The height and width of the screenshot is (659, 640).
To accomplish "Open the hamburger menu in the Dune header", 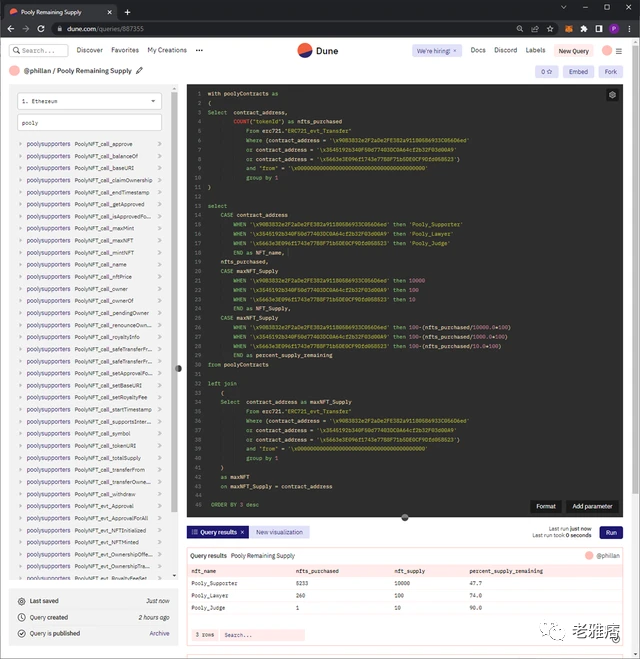I will [x=619, y=51].
